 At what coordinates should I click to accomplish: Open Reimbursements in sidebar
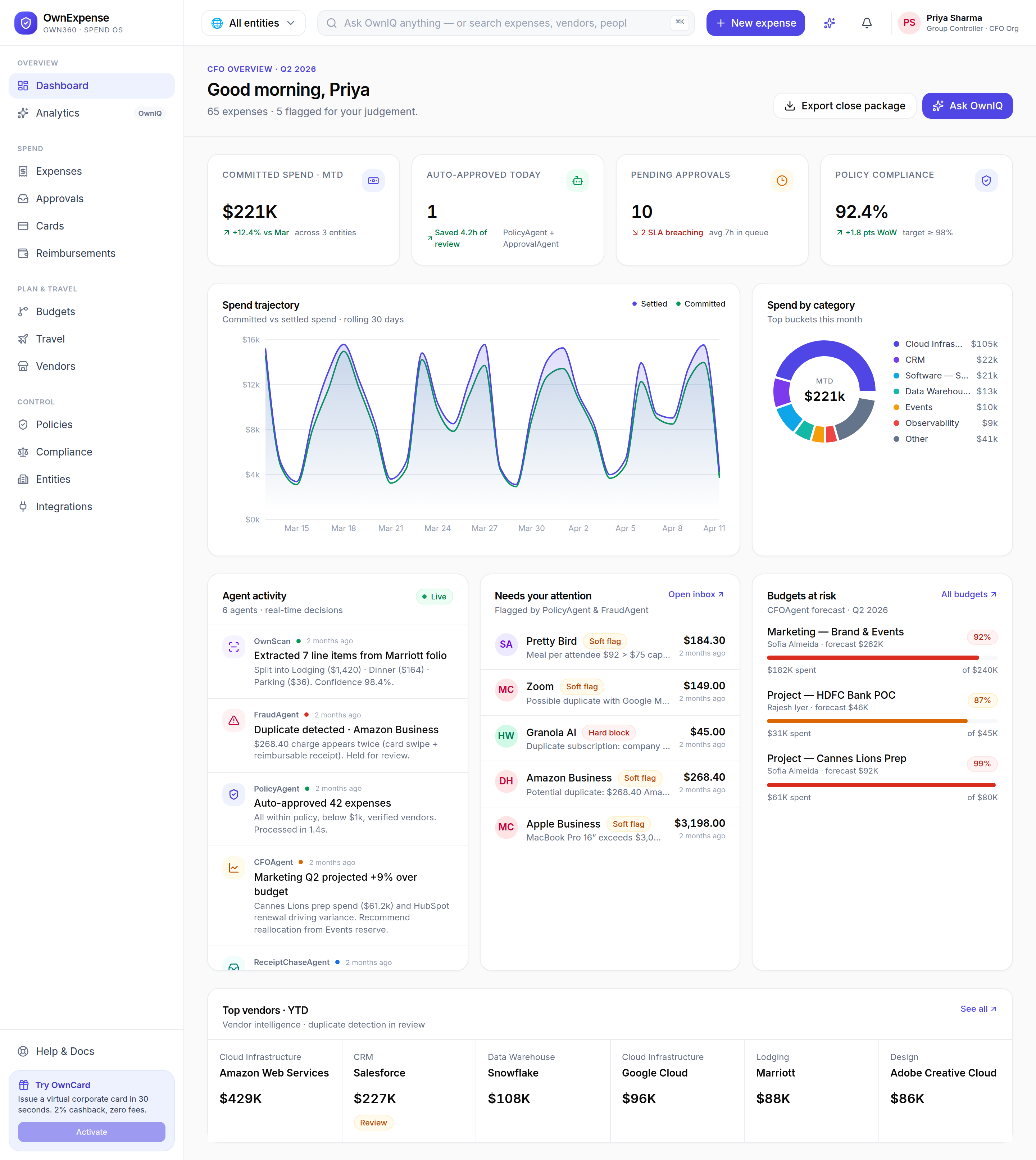coord(92,253)
